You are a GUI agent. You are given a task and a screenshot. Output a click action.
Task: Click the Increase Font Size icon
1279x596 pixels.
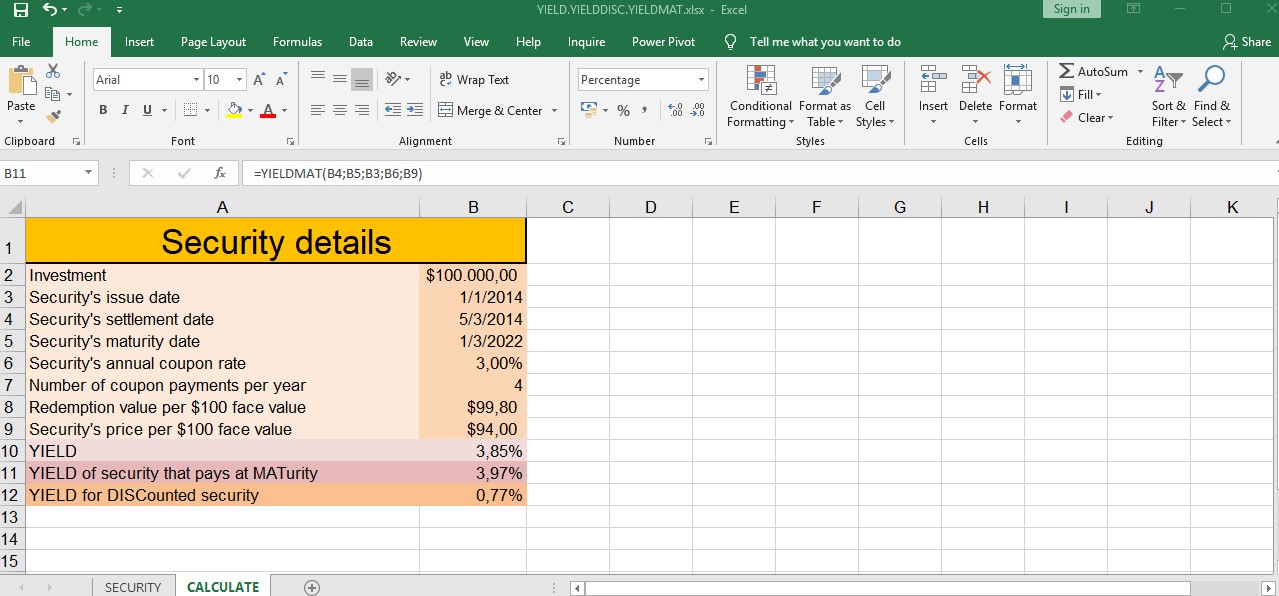pos(259,80)
